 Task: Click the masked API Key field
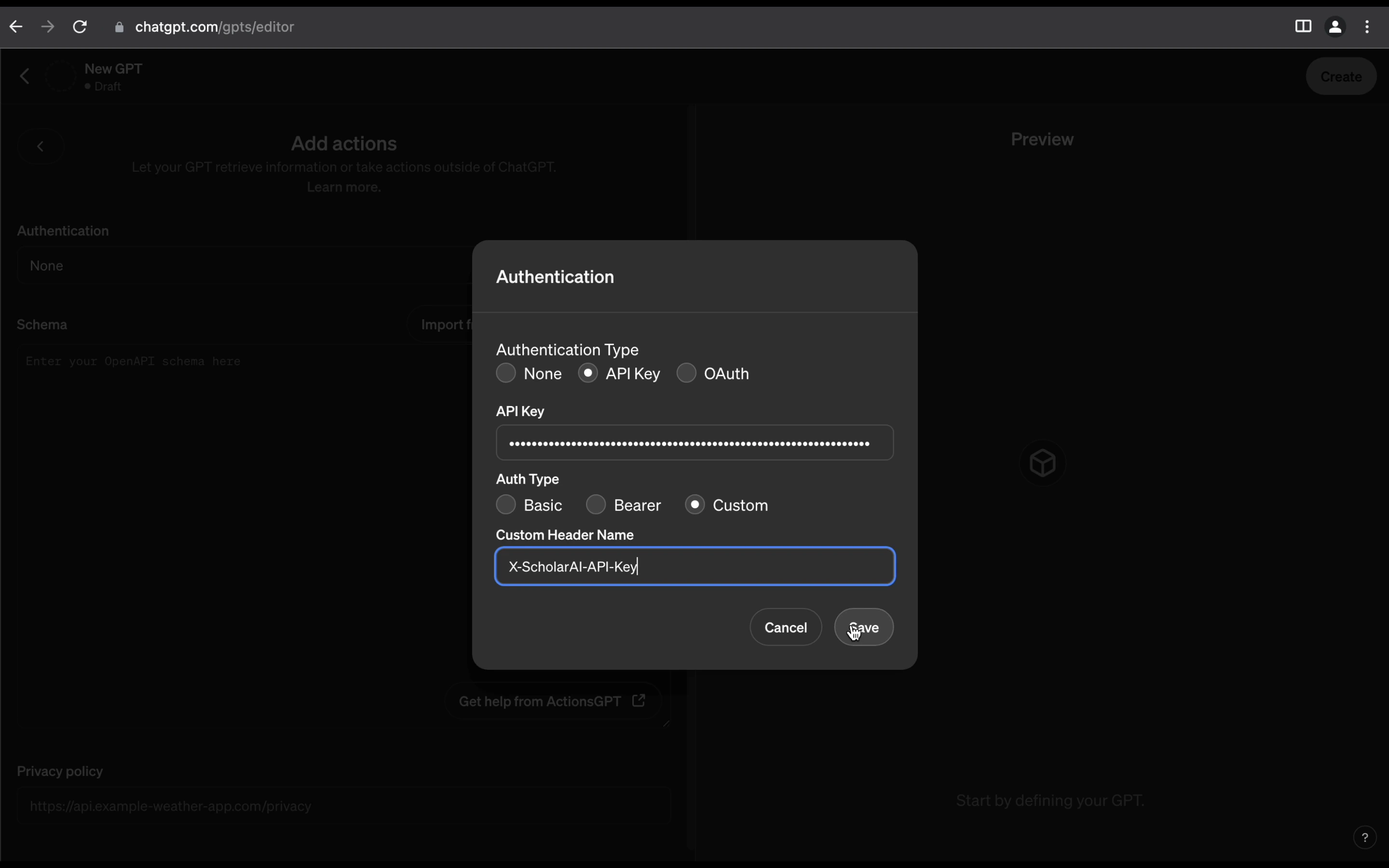[x=694, y=443]
